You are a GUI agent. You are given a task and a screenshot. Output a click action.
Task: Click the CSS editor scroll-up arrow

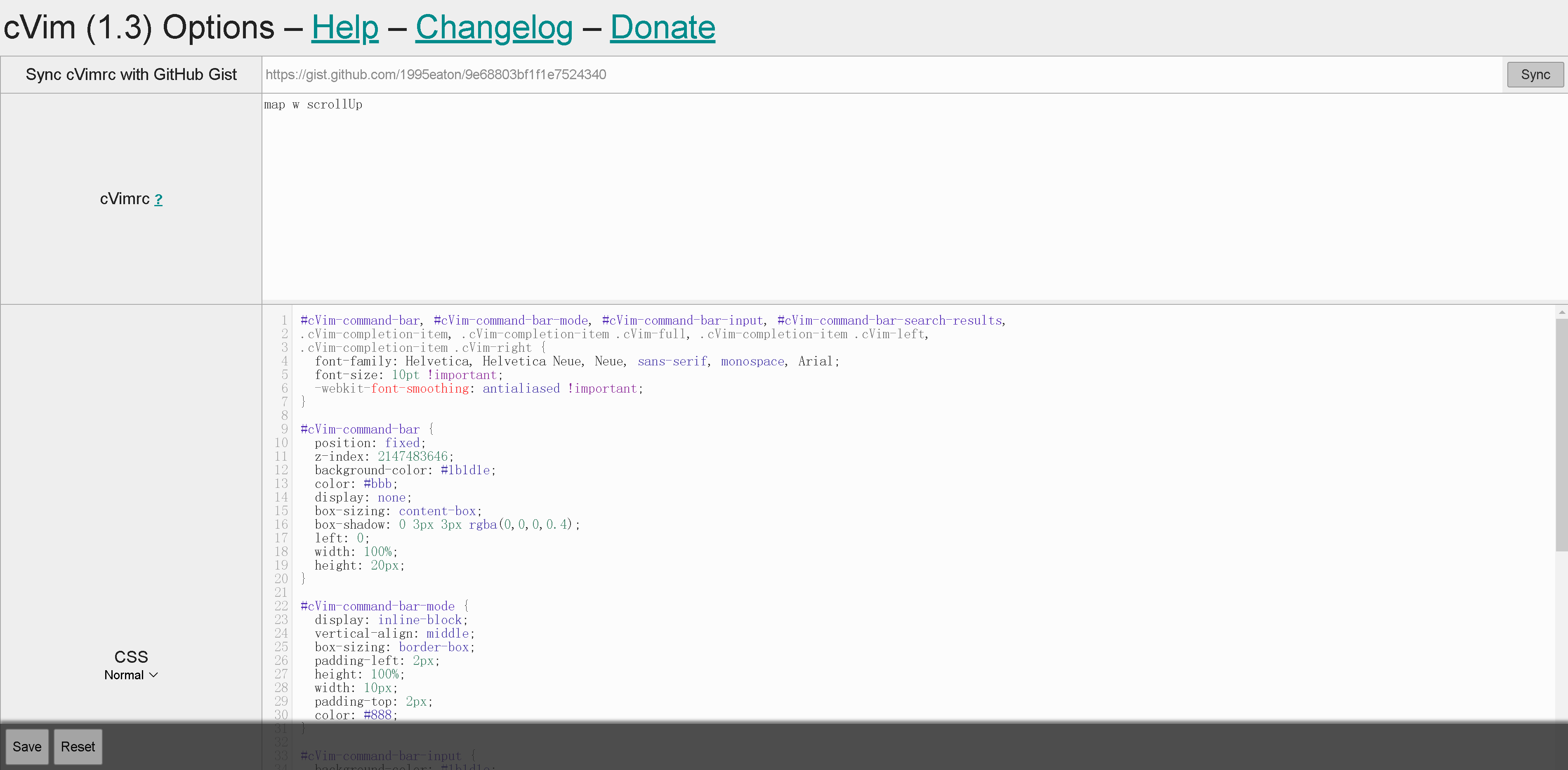tap(1561, 312)
